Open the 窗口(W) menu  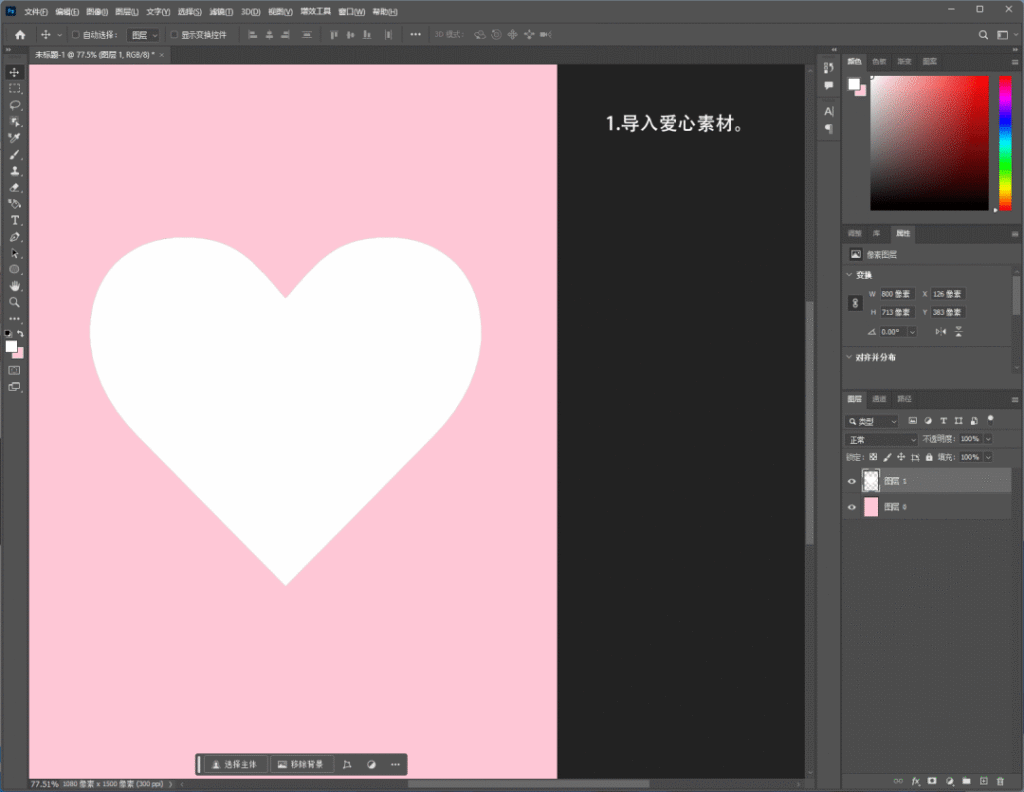(x=351, y=12)
